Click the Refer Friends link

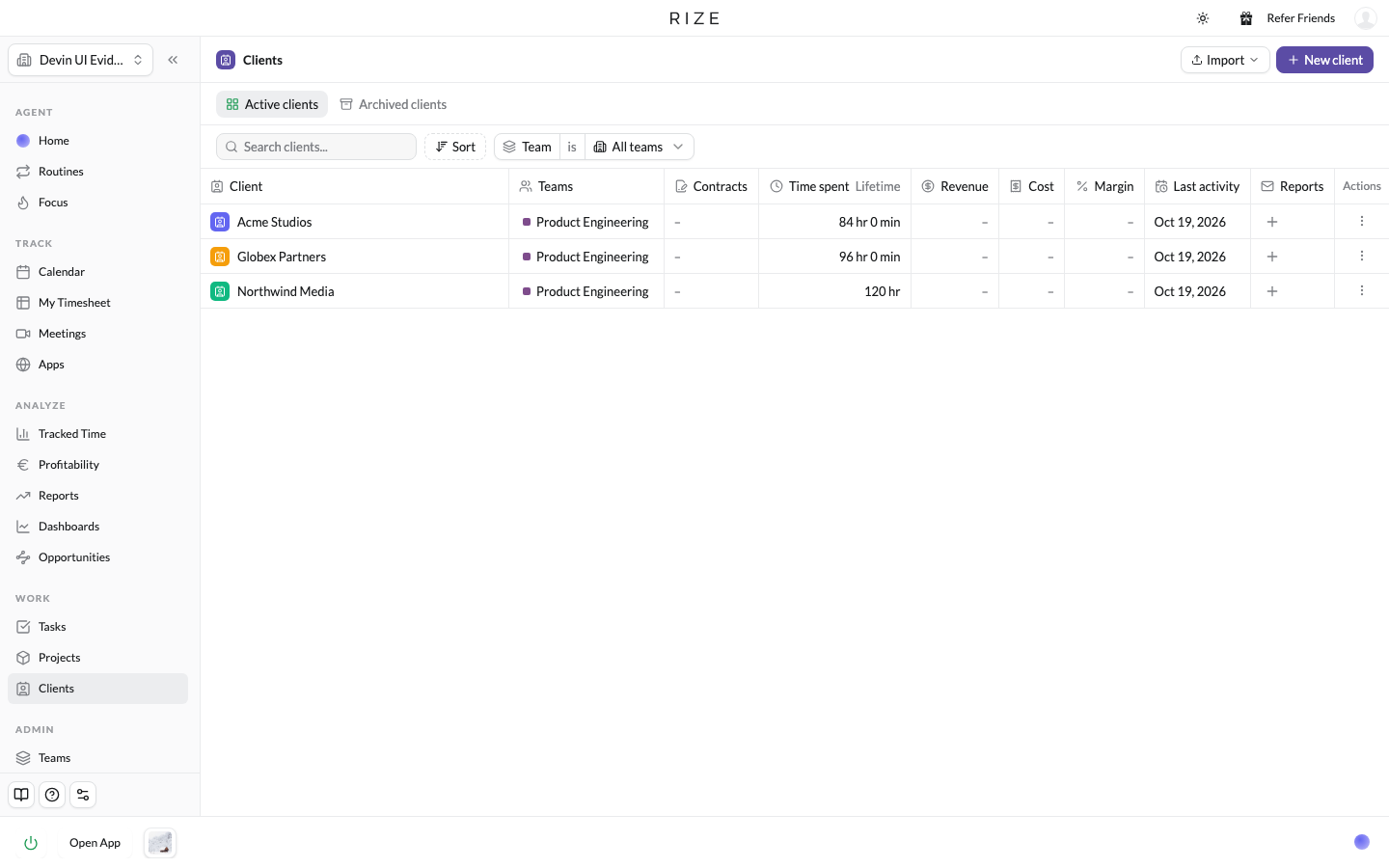(1300, 18)
